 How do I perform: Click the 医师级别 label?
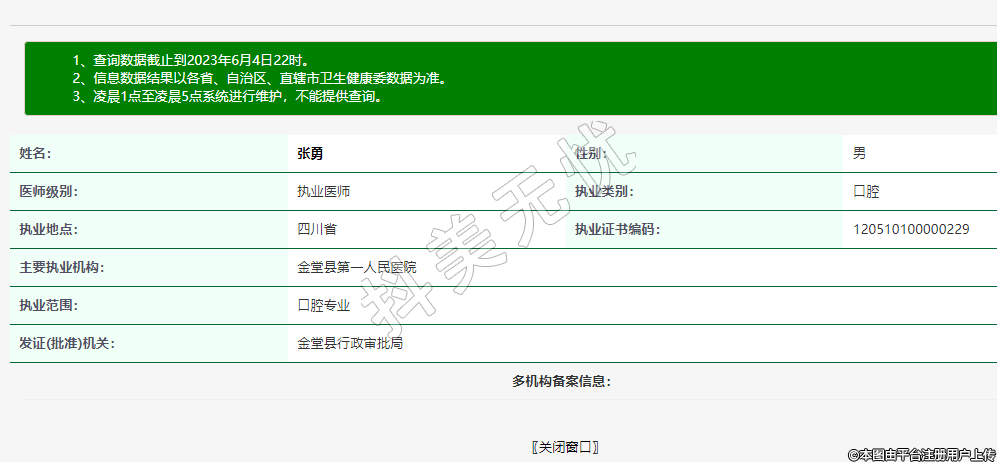(48, 192)
